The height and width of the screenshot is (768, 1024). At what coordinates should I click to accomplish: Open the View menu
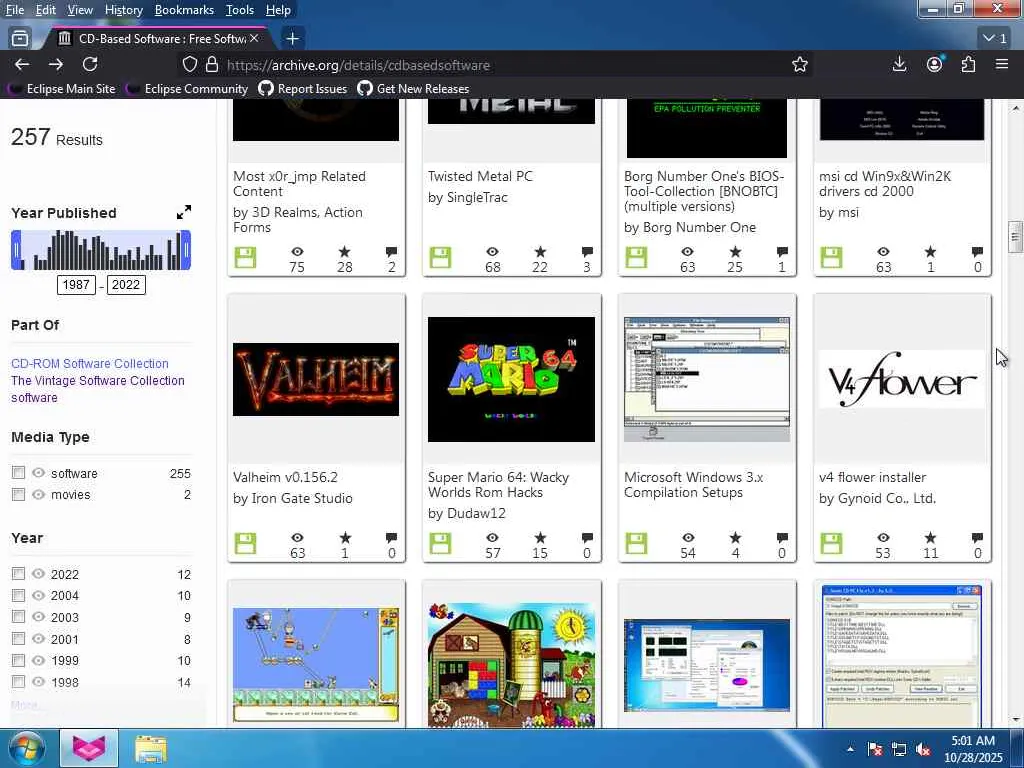click(80, 10)
